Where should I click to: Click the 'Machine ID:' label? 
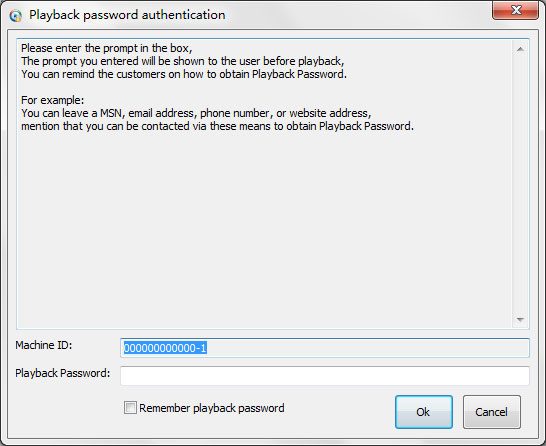(x=44, y=345)
